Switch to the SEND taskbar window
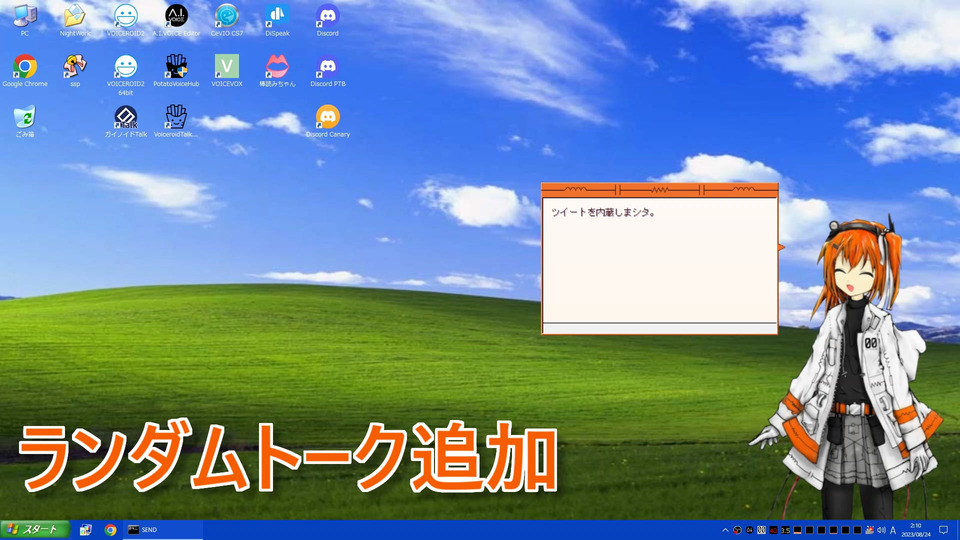The height and width of the screenshot is (540, 960). [x=163, y=530]
